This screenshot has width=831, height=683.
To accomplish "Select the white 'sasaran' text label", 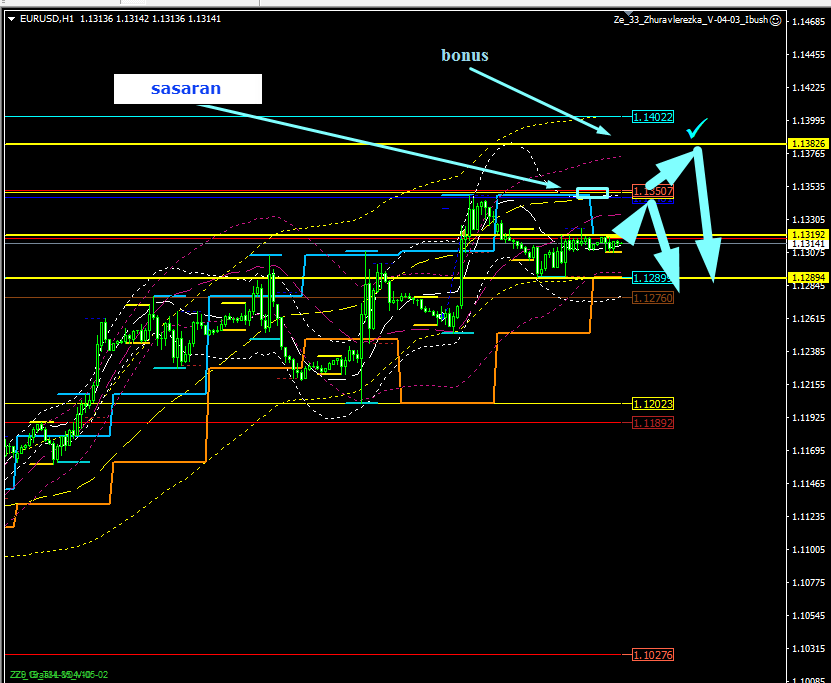I will pyautogui.click(x=187, y=89).
